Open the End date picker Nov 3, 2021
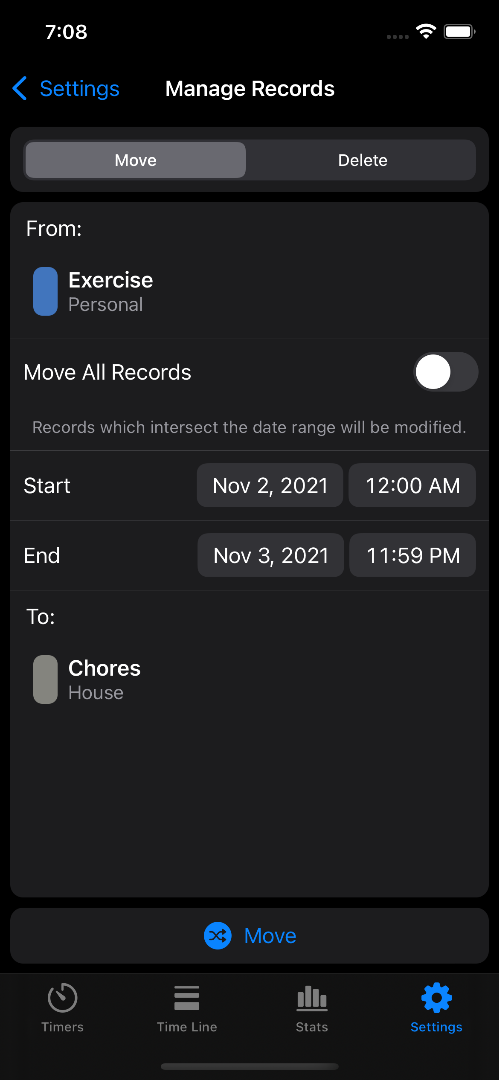 (271, 555)
